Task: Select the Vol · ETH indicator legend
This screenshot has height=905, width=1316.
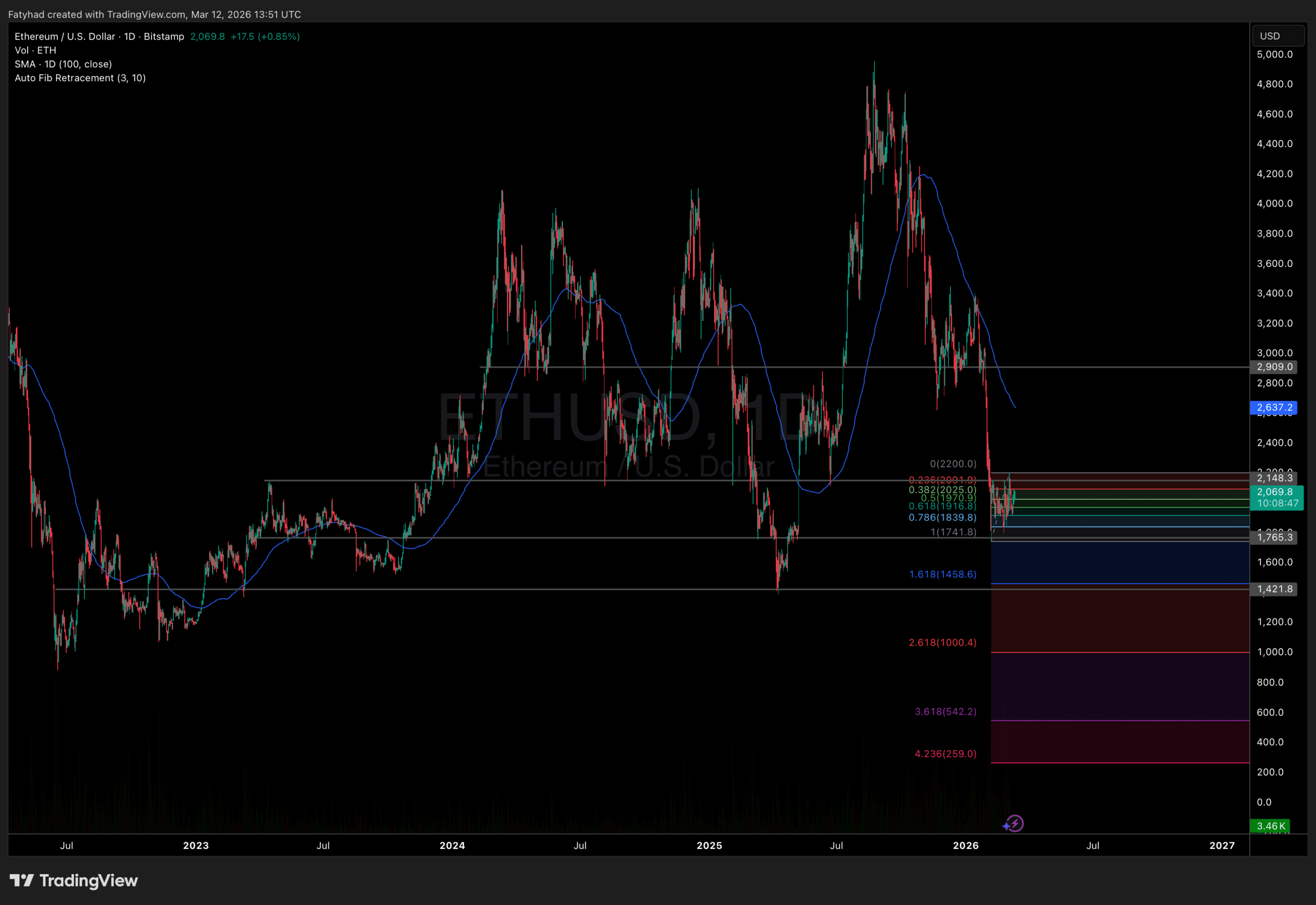Action: (x=35, y=50)
